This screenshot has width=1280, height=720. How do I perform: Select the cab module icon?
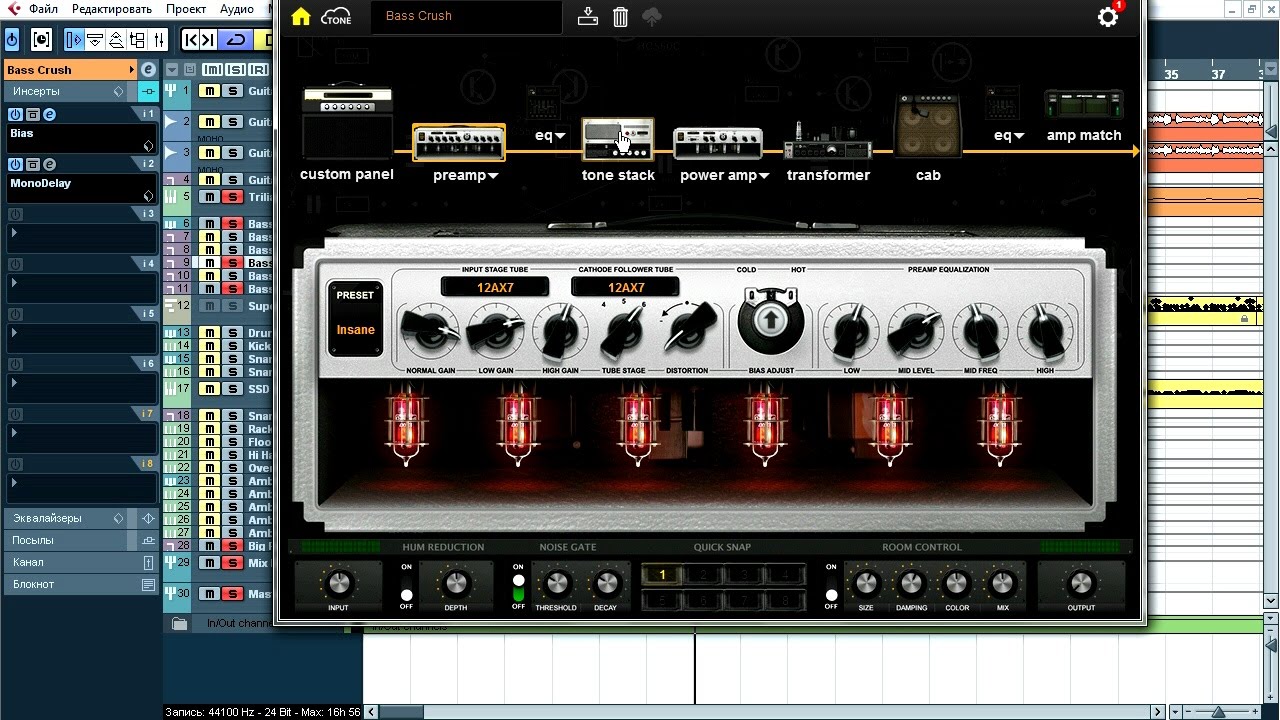928,127
